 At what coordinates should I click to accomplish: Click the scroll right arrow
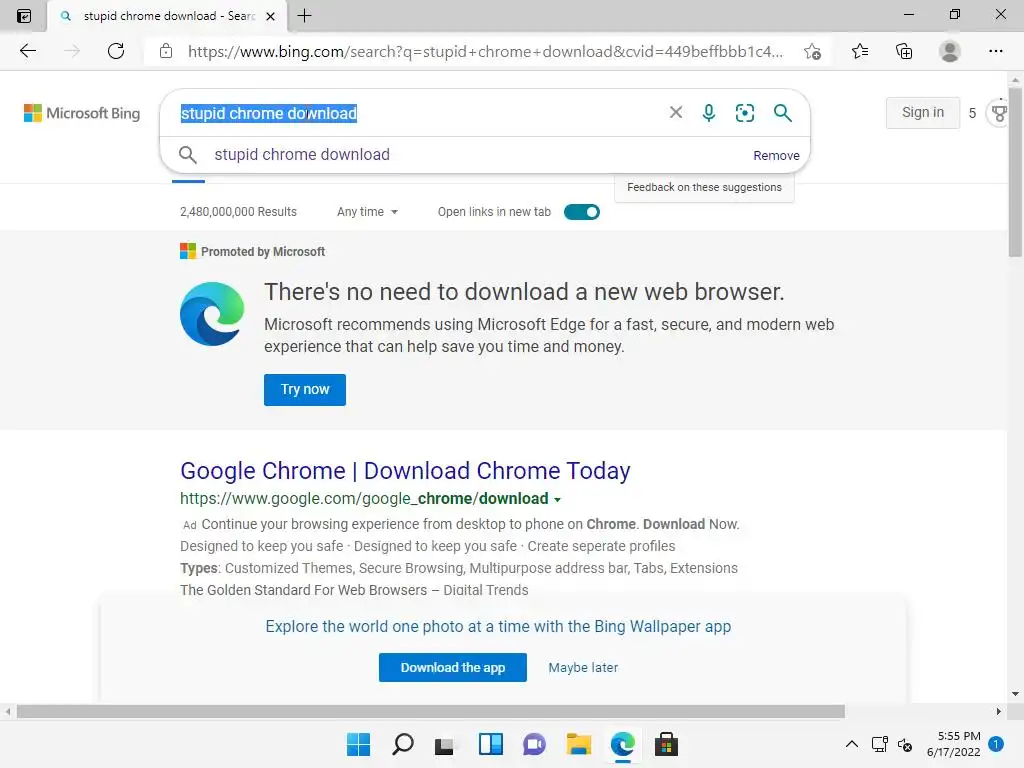tap(998, 711)
